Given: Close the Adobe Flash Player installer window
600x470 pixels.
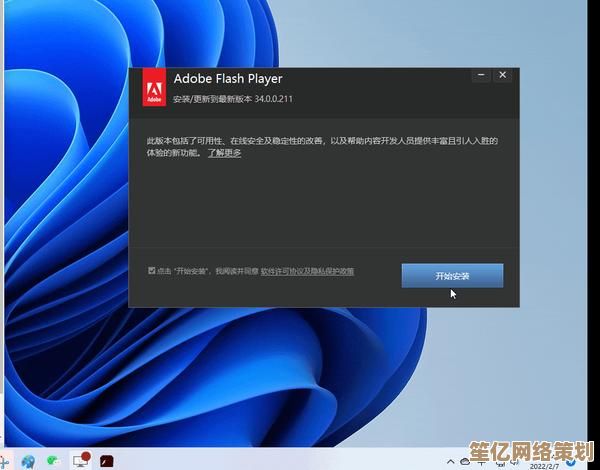Looking at the screenshot, I should [502, 75].
